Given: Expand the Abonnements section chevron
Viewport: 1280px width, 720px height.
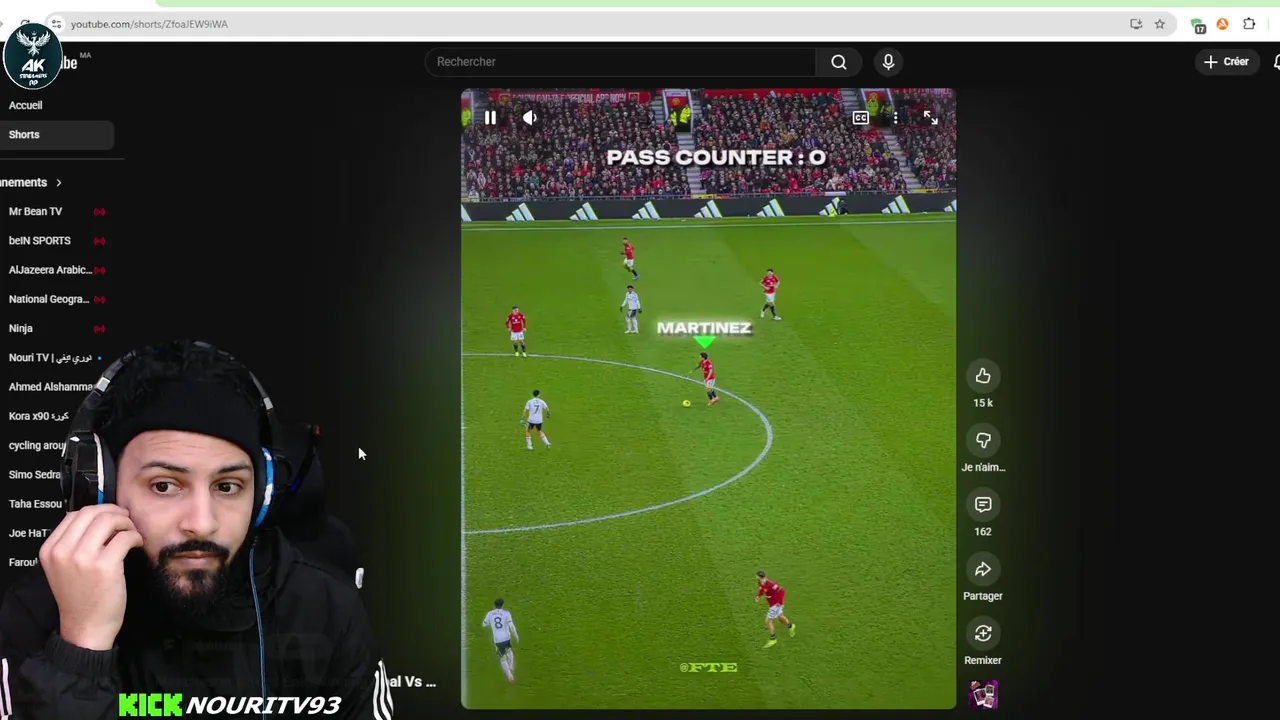Looking at the screenshot, I should tap(59, 183).
